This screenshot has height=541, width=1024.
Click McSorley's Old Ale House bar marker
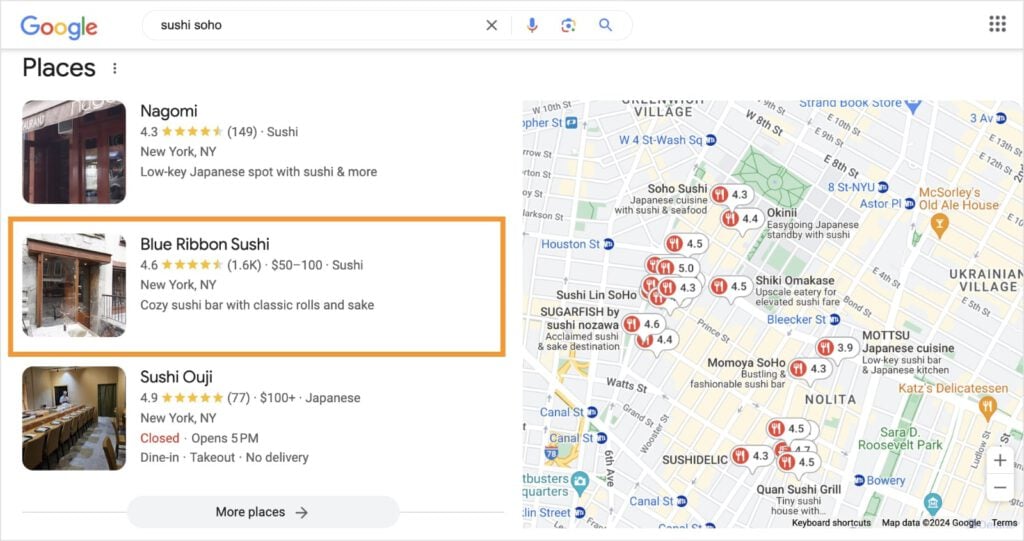pos(939,225)
